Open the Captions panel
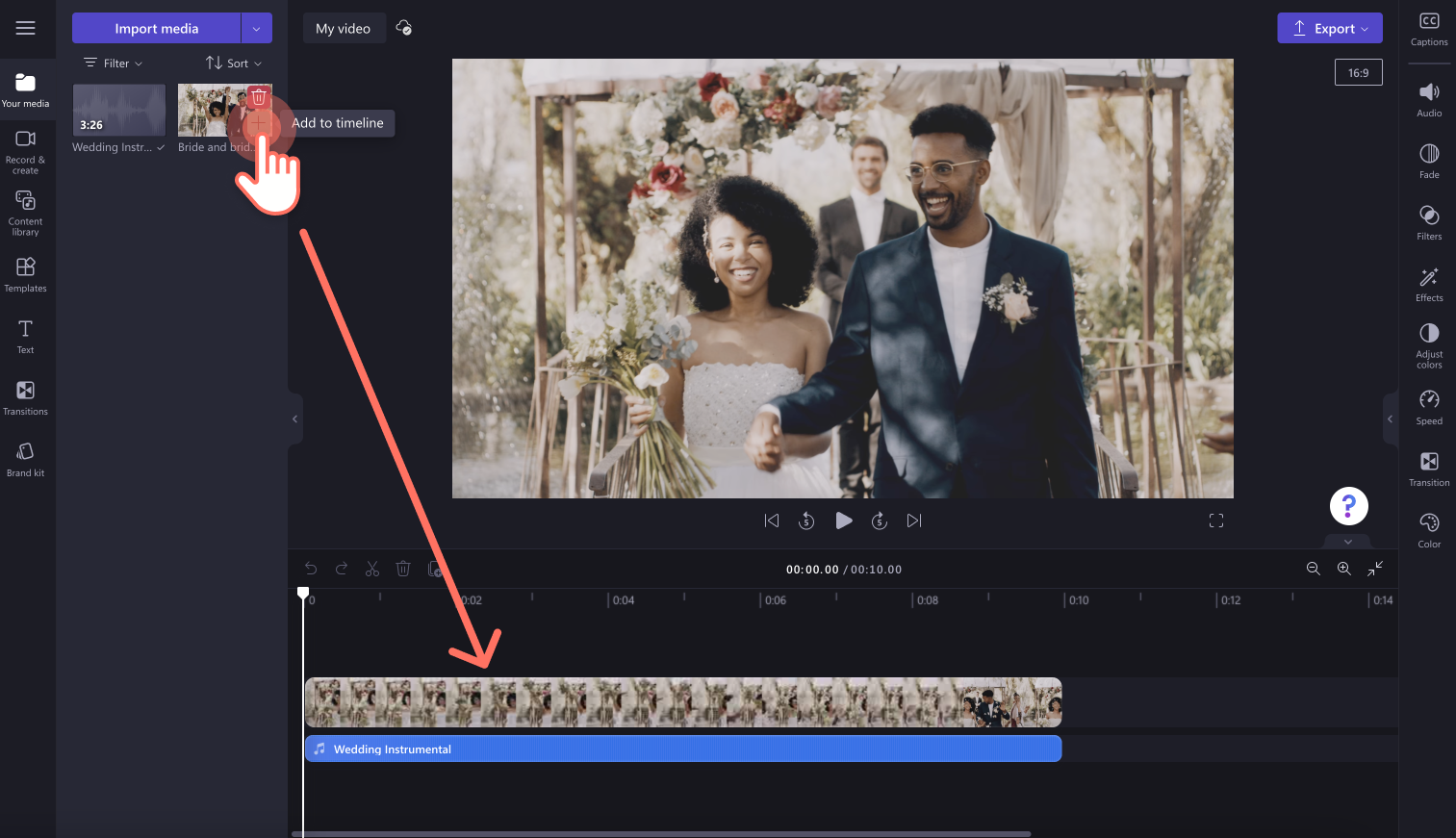 [1429, 29]
